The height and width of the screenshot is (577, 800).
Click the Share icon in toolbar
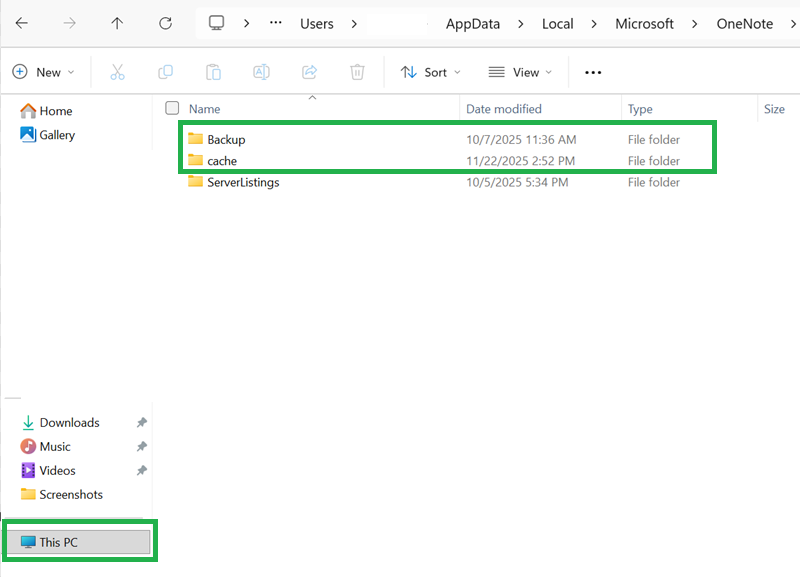pos(309,72)
